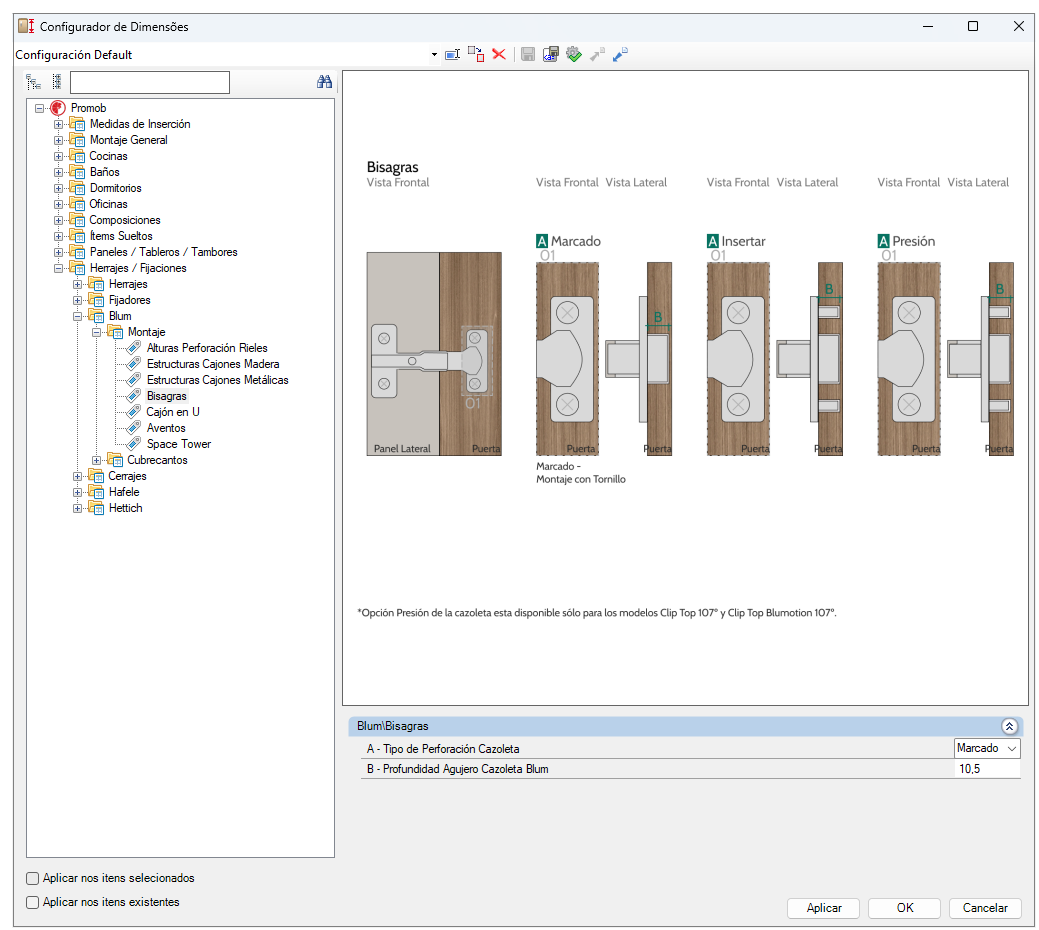Open the Tipo de Perforación Cazoleta dropdown
This screenshot has height=930, width=1039.
[x=1012, y=749]
